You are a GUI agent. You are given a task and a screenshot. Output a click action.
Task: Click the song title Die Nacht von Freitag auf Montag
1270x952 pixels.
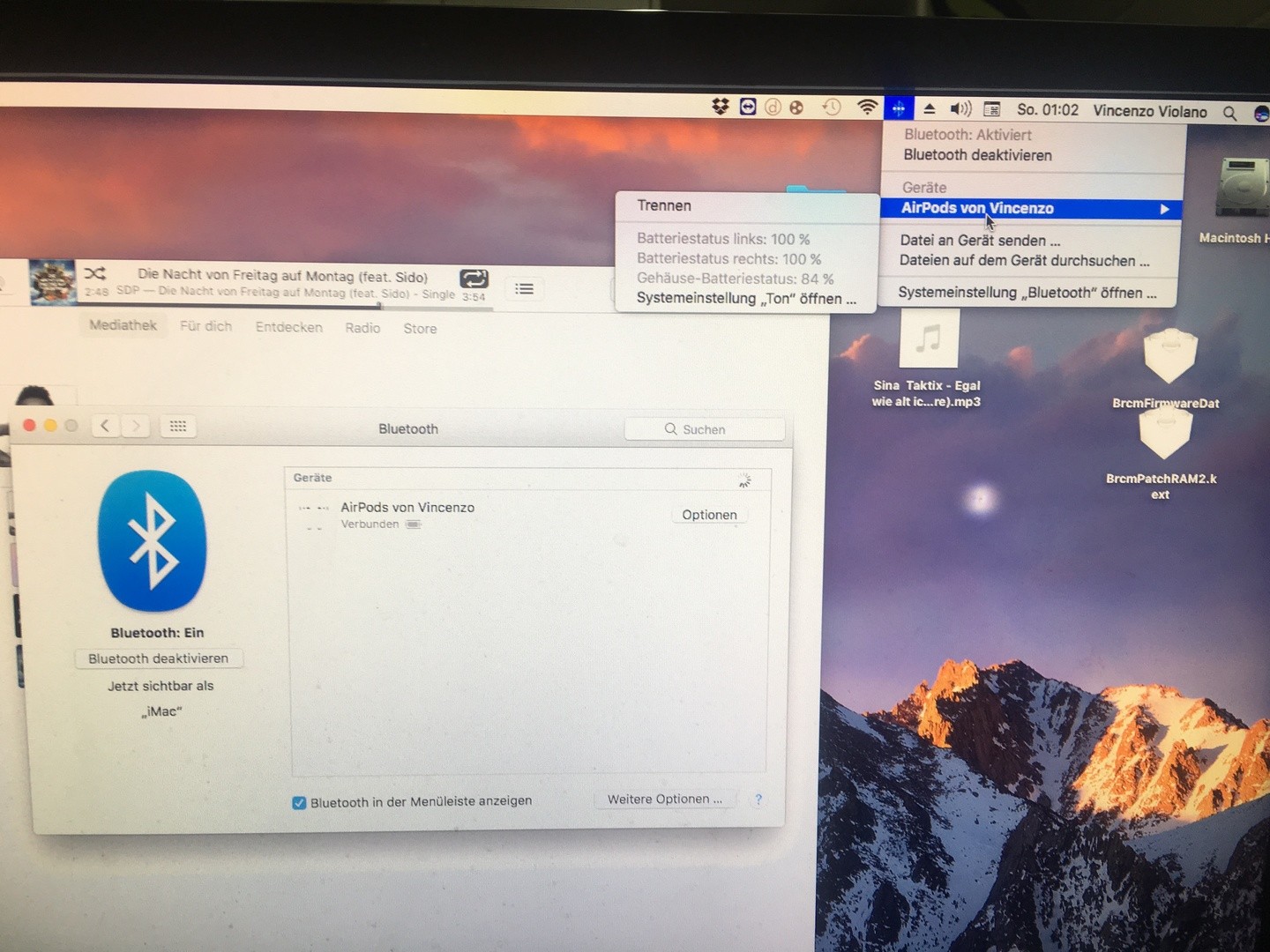(x=282, y=276)
